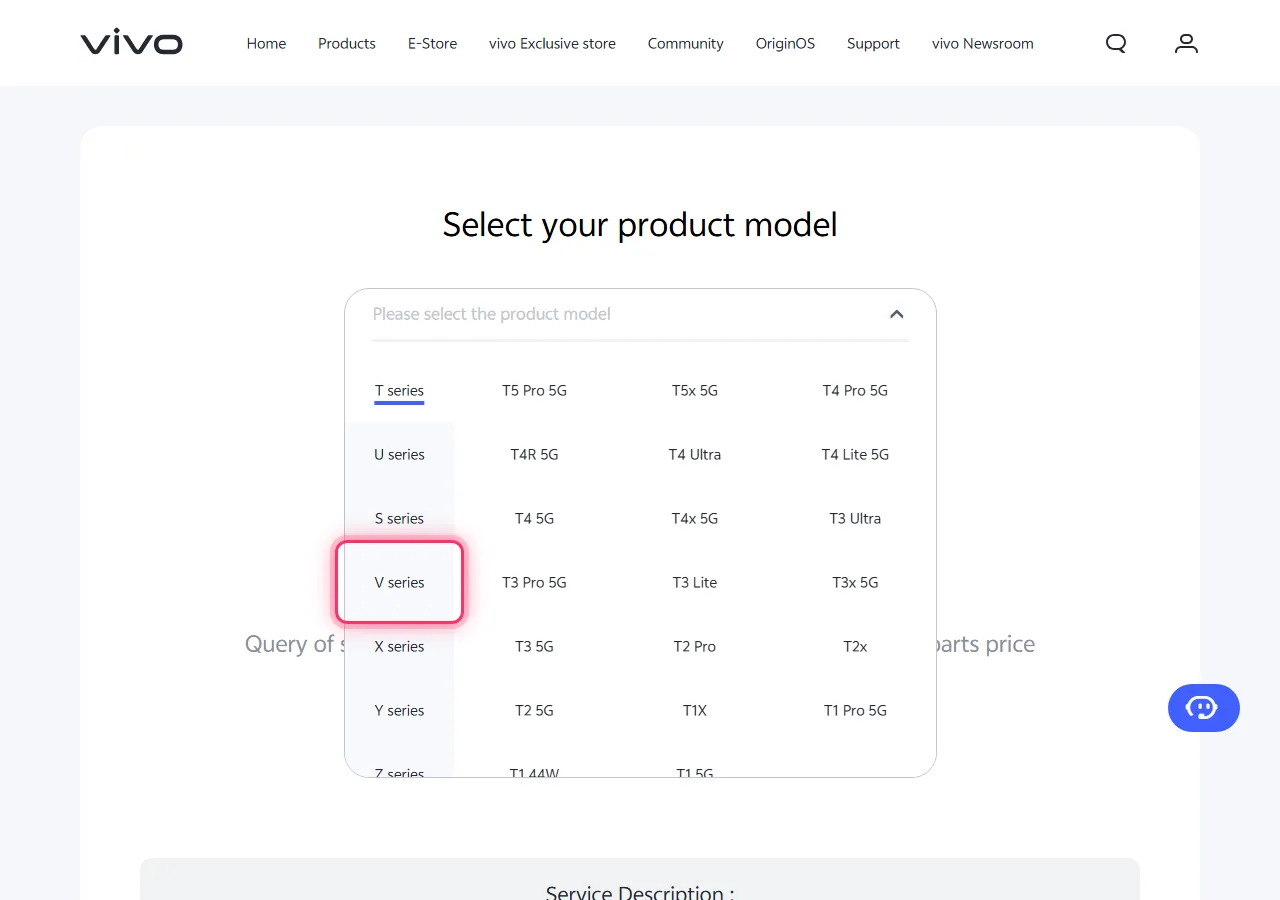Open the Products menu
This screenshot has width=1280, height=900.
pyautogui.click(x=347, y=44)
